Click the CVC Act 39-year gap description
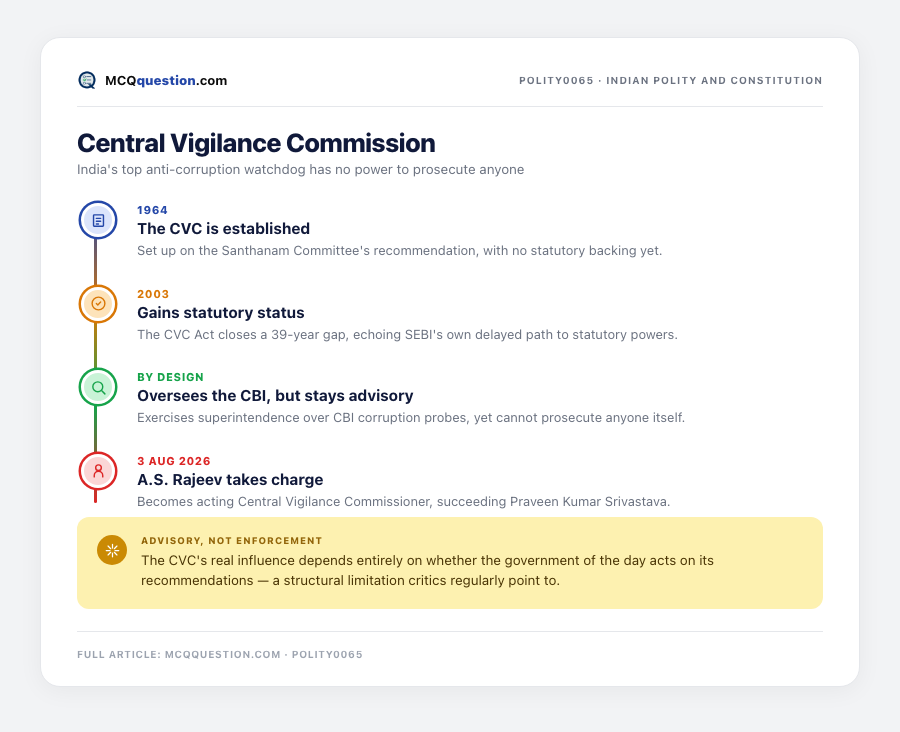Viewport: 900px width, 732px height. pos(408,335)
